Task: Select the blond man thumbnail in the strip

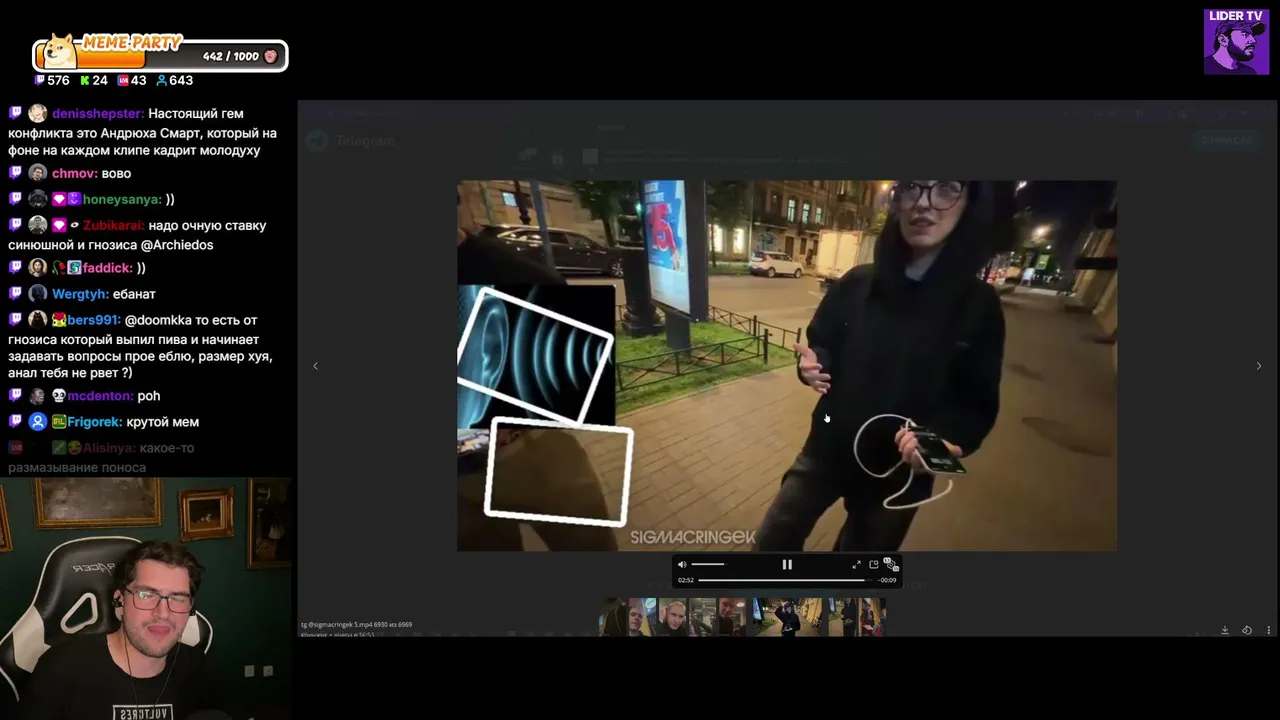Action: 672,617
